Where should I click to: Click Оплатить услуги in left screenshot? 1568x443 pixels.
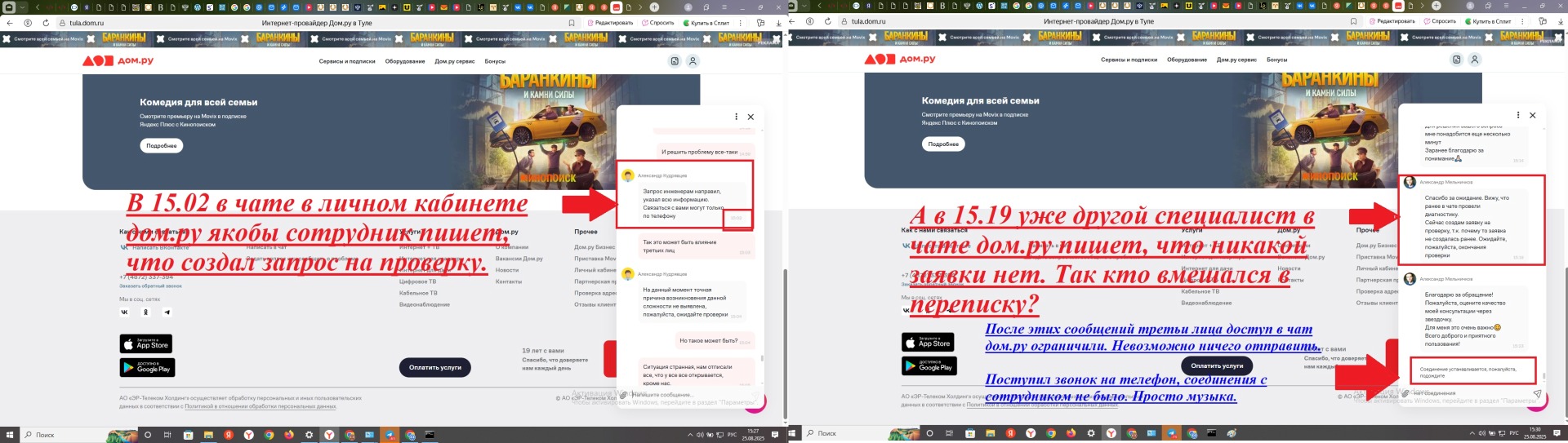434,367
